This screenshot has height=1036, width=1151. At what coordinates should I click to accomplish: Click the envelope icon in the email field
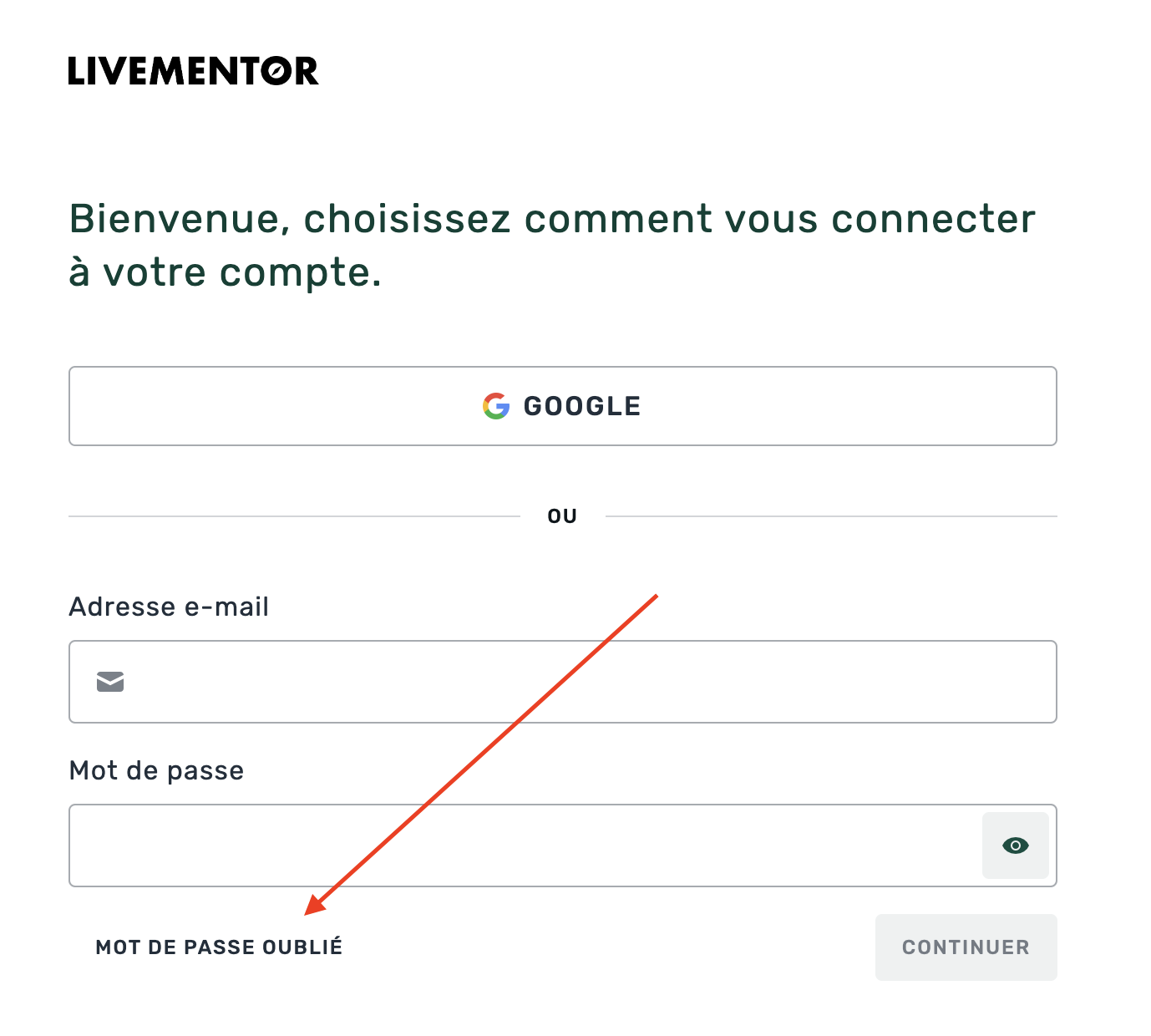110,682
